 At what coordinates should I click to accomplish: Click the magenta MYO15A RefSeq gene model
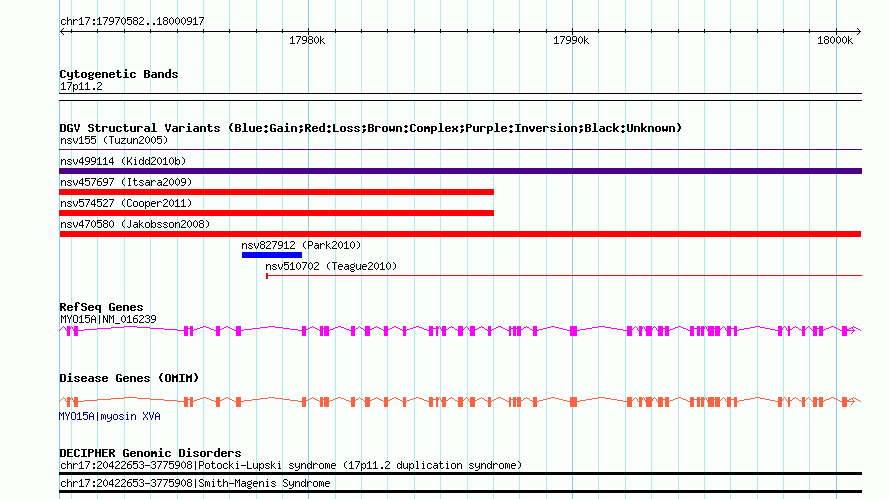click(460, 330)
